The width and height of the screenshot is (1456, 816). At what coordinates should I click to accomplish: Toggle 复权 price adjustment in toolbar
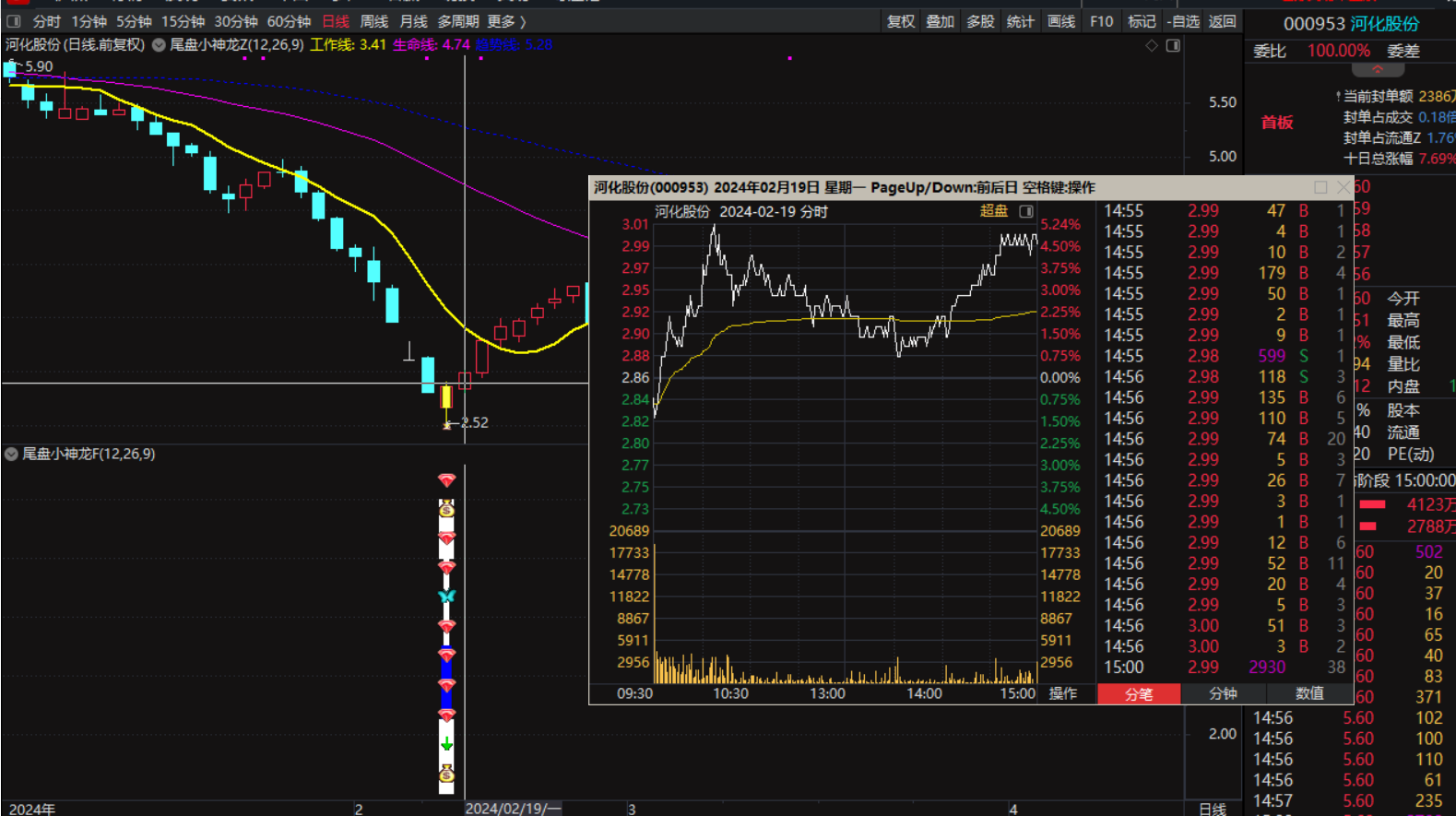tap(900, 21)
